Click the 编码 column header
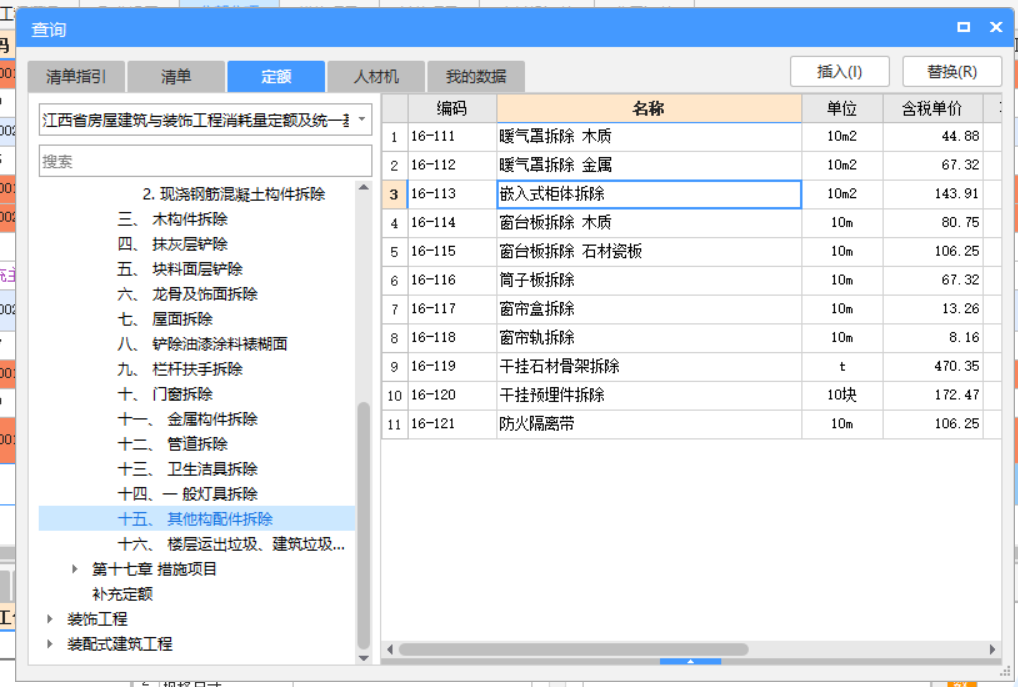Screen dimensions: 1018x687 (x=452, y=108)
